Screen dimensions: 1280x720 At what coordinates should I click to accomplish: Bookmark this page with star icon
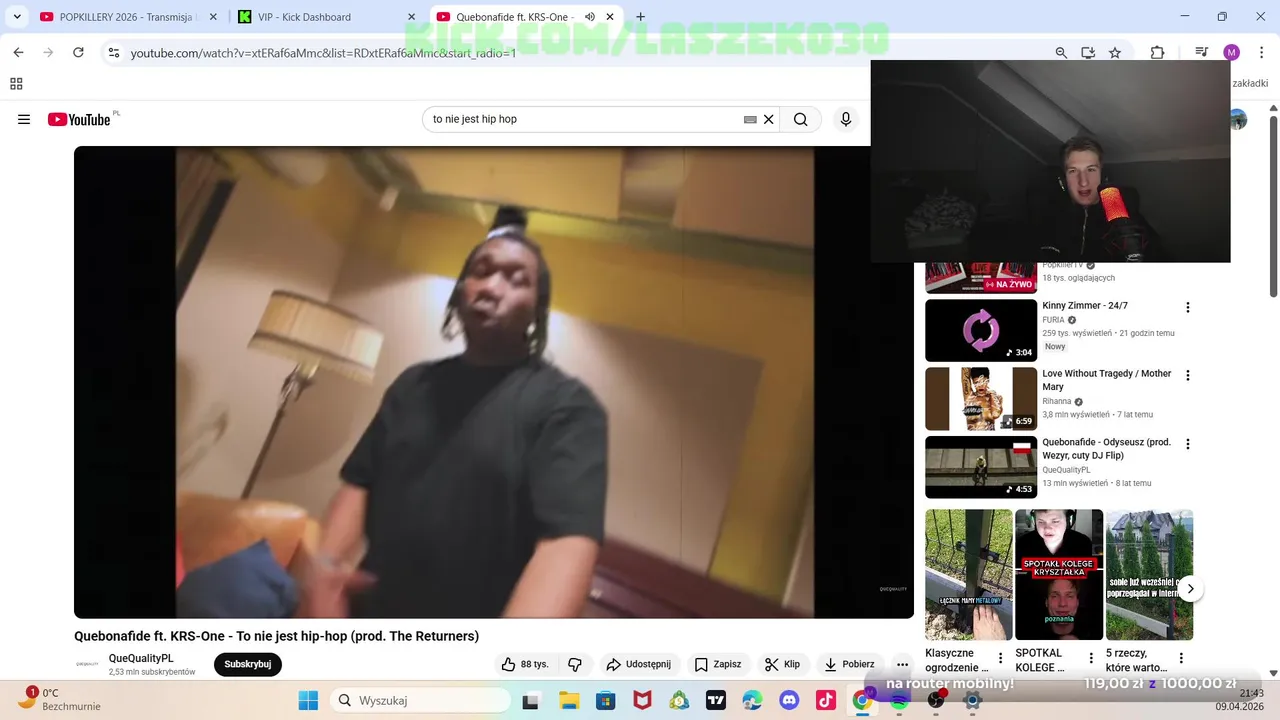(1115, 52)
